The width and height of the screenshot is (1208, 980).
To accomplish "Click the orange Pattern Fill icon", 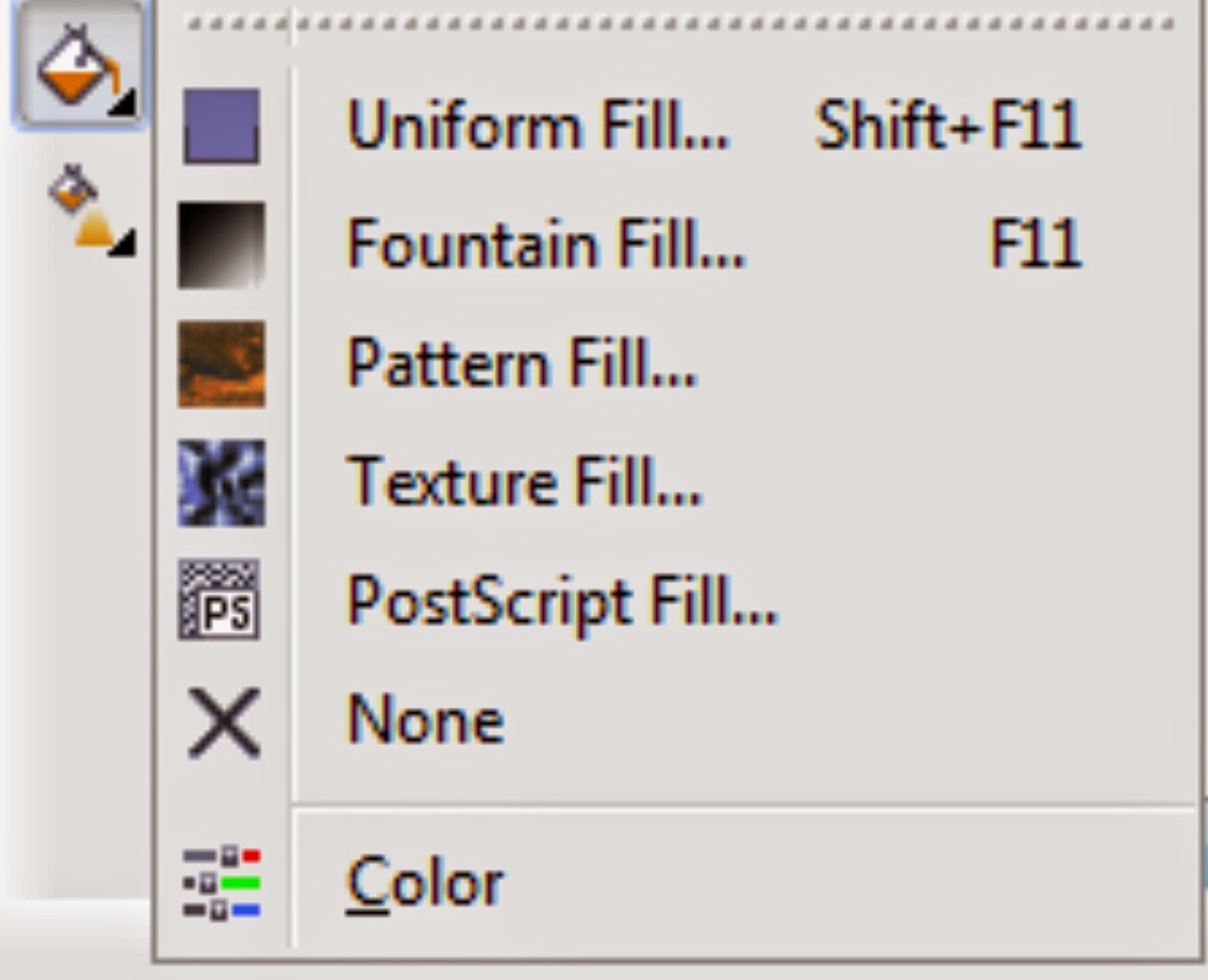I will click(221, 363).
